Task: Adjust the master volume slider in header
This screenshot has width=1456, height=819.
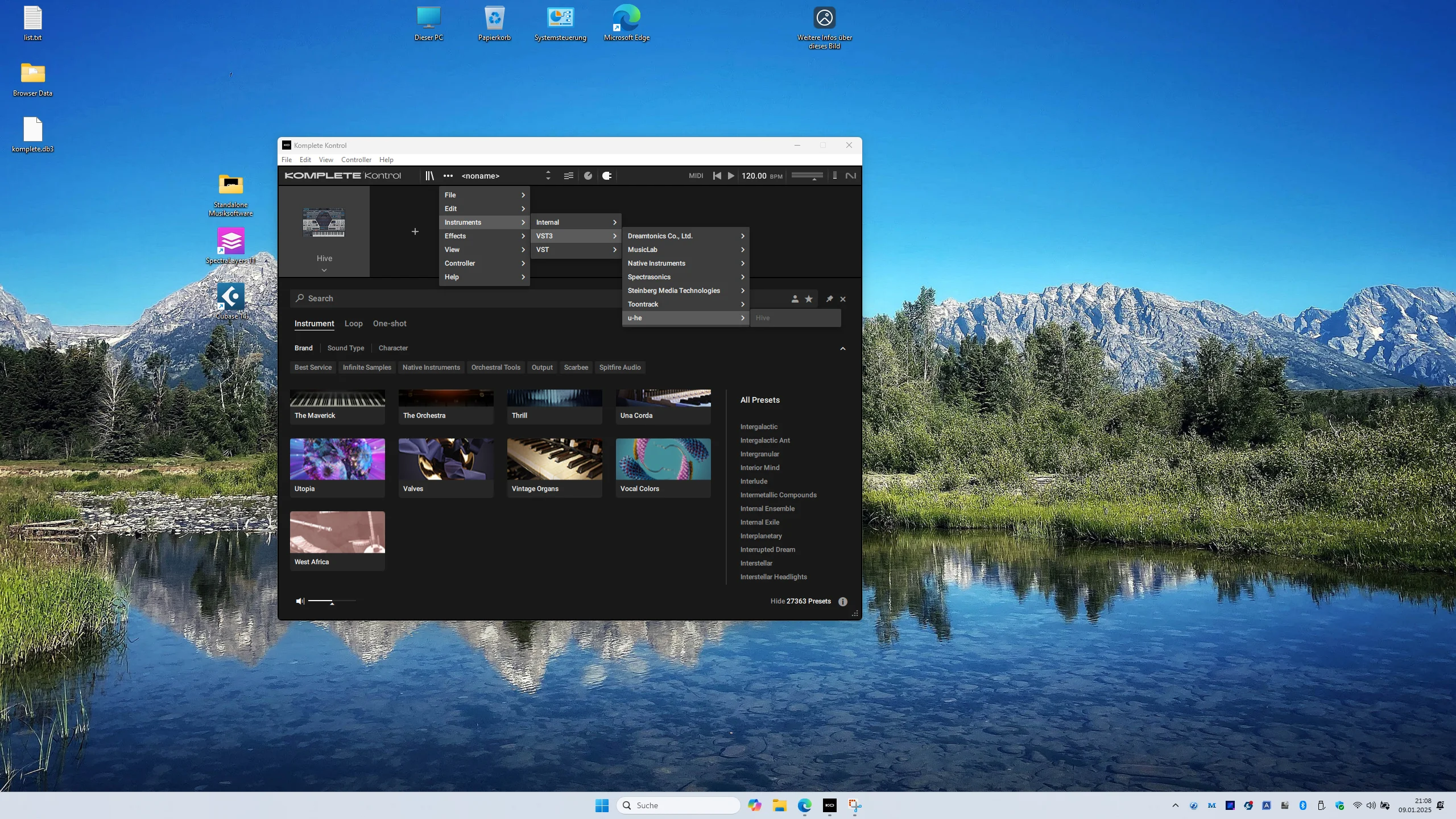Action: 807,176
